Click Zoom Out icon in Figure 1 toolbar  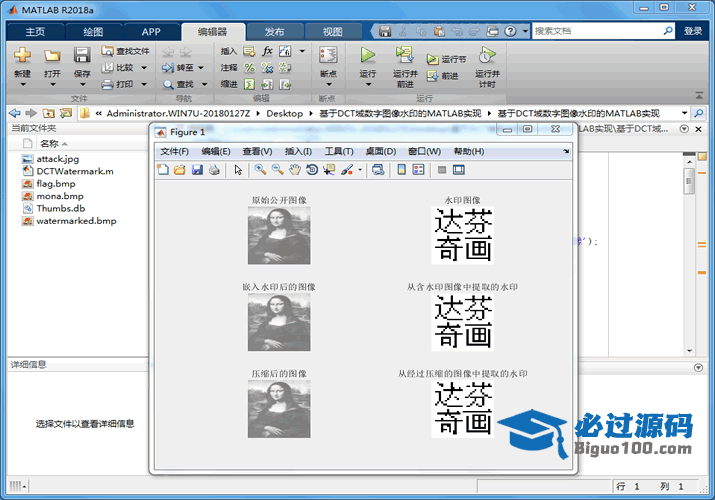point(277,170)
